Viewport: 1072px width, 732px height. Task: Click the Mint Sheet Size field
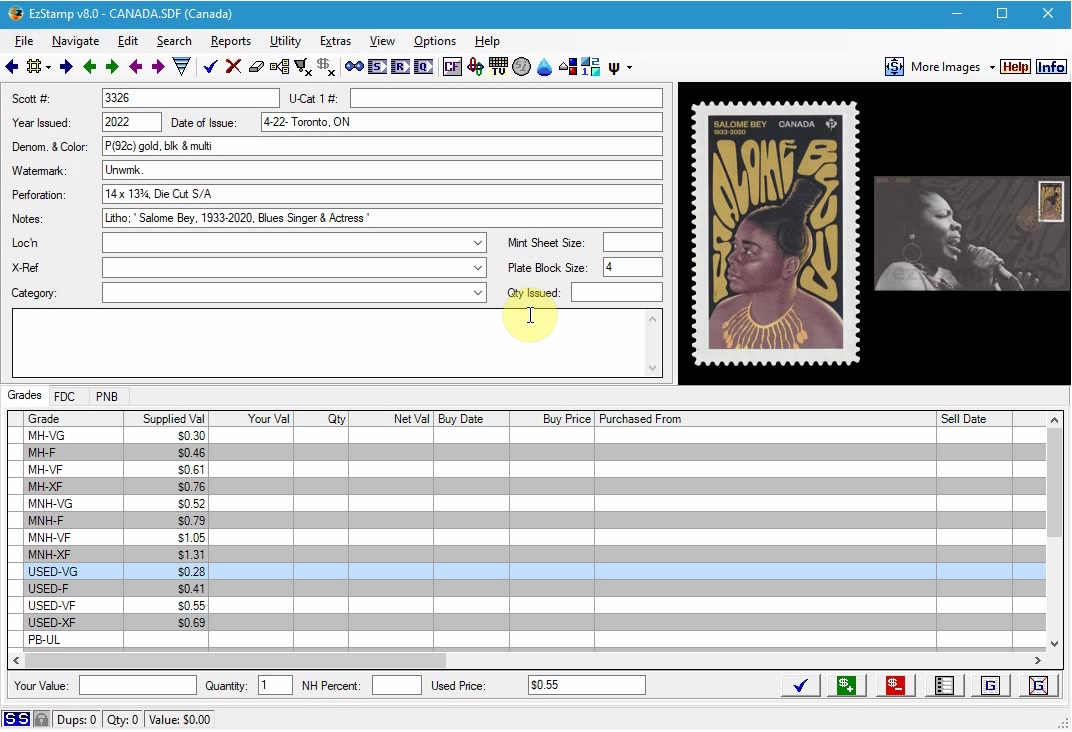pyautogui.click(x=632, y=243)
